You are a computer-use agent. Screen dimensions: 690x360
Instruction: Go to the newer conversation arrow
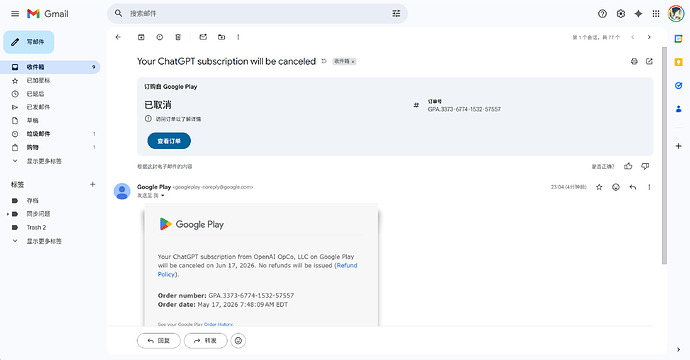click(x=633, y=37)
